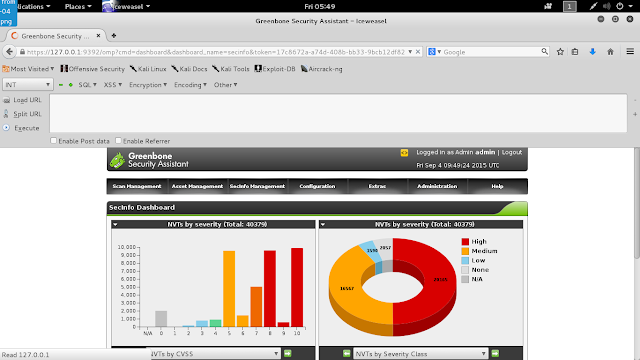Click the browser back arrow button
The width and height of the screenshot is (640, 360).
click(10, 52)
